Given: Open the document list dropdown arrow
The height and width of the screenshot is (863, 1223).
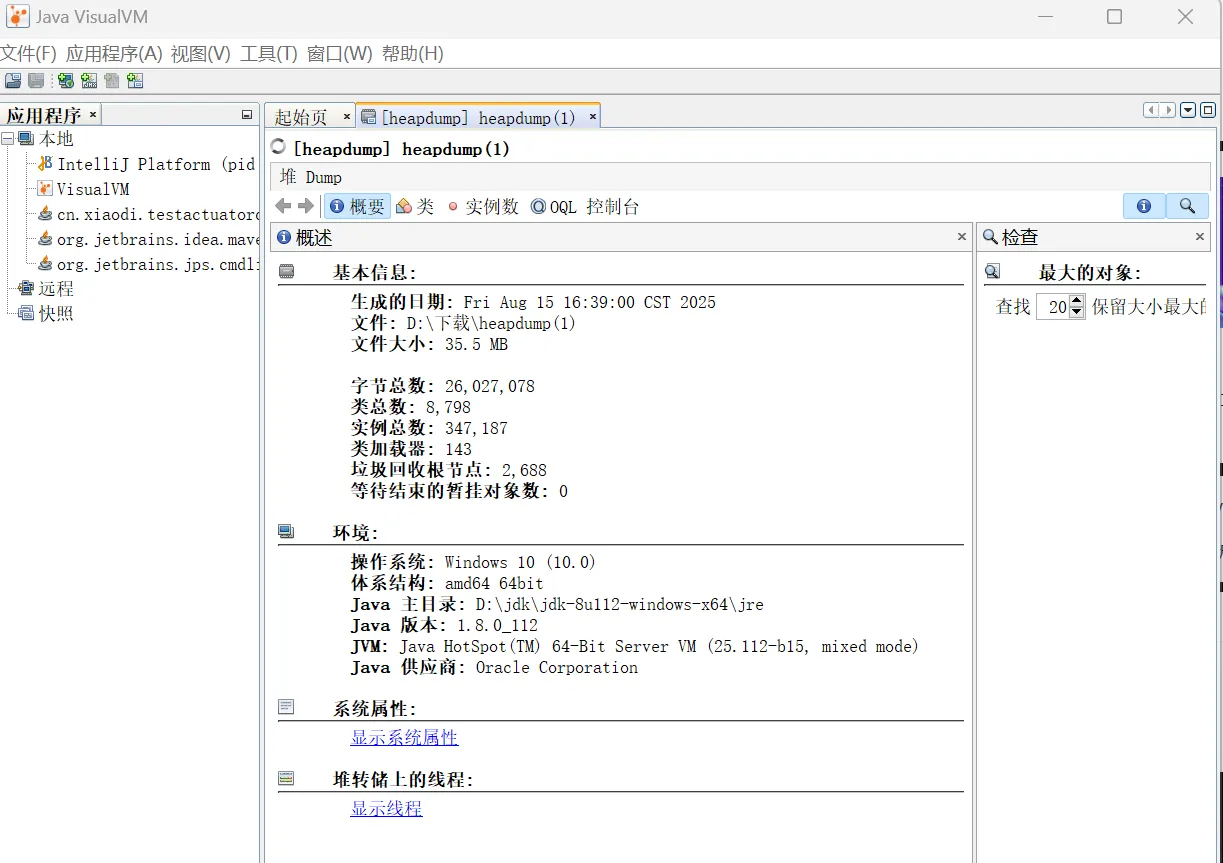Looking at the screenshot, I should click(1188, 111).
